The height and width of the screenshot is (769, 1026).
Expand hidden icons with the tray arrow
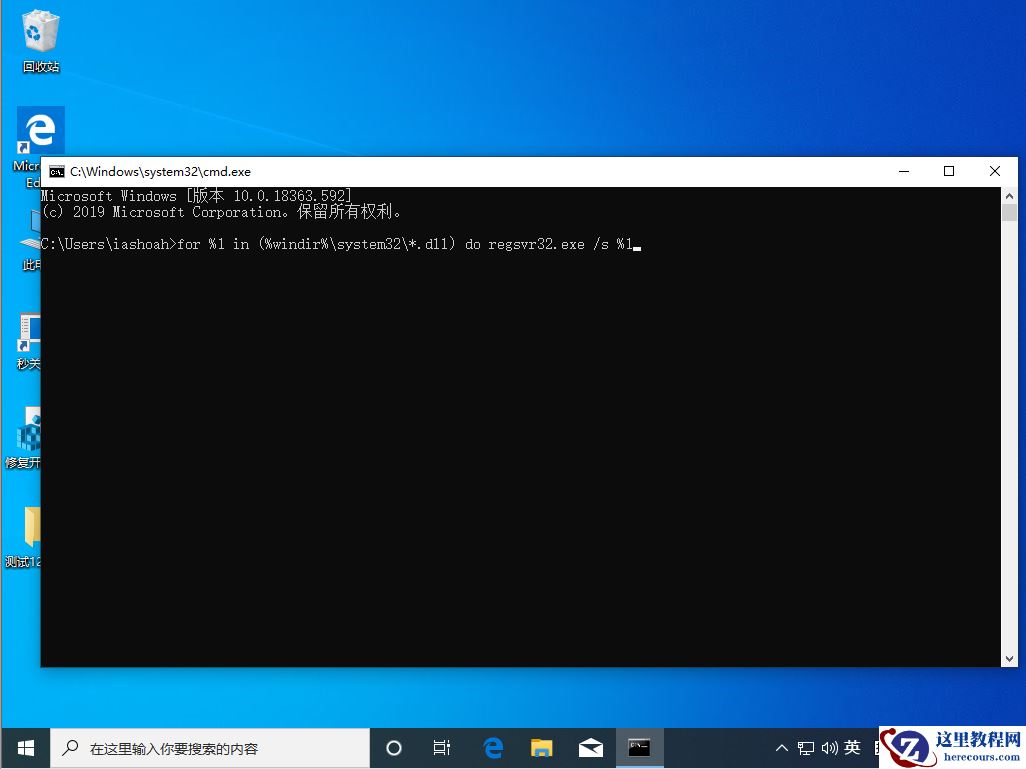[x=781, y=747]
